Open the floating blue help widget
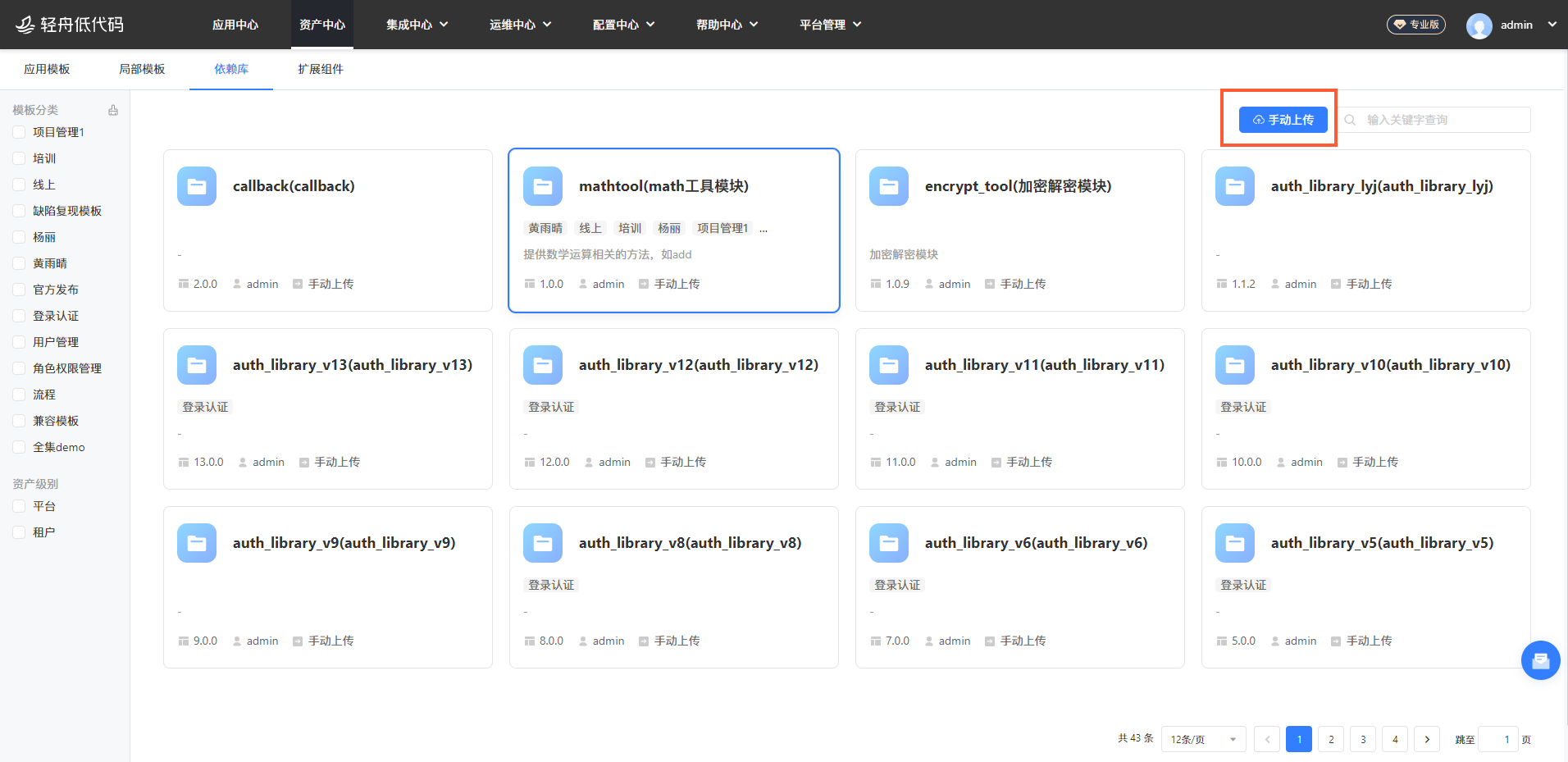Screen dimensions: 1568x762 point(1541,660)
